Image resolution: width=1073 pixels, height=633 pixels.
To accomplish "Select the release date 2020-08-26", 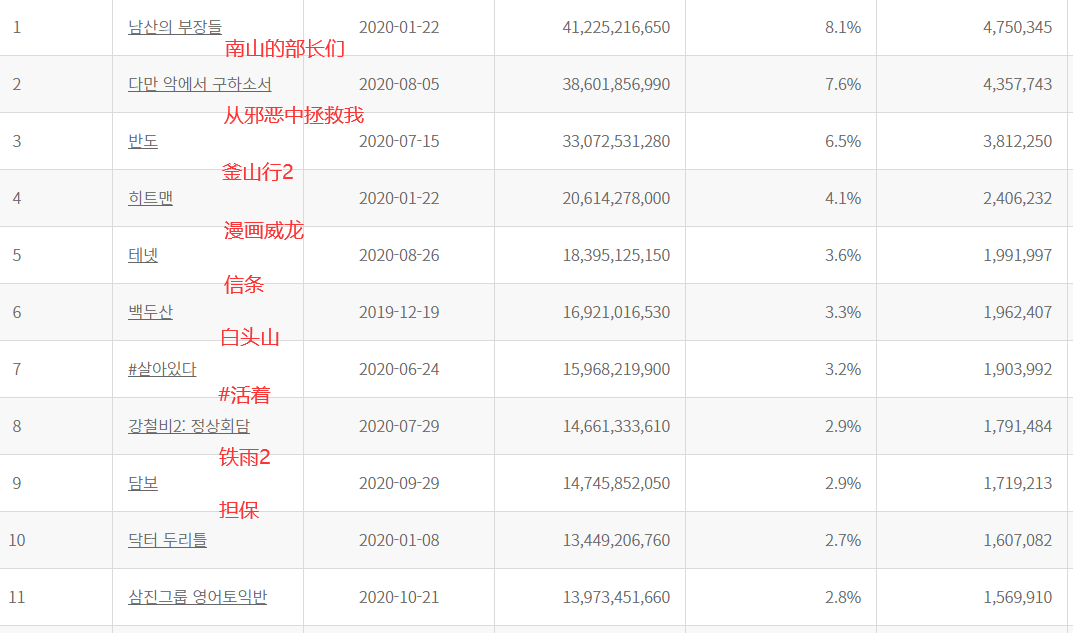I will pos(399,255).
